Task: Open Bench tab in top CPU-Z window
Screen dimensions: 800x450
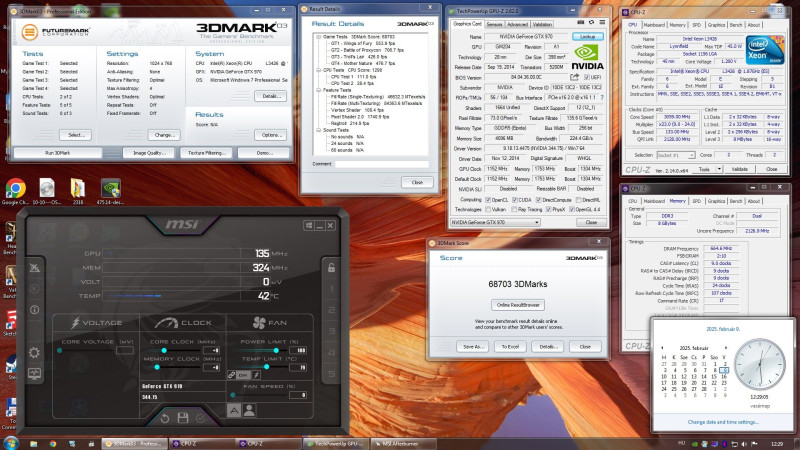Action: click(736, 25)
